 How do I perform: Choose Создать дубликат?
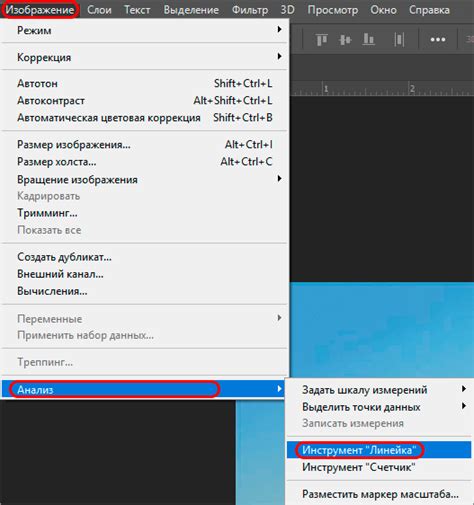pos(144,257)
